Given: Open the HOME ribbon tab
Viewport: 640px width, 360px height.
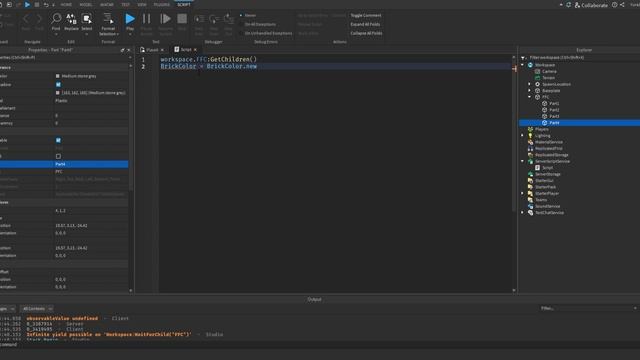Looking at the screenshot, I should 66,4.
